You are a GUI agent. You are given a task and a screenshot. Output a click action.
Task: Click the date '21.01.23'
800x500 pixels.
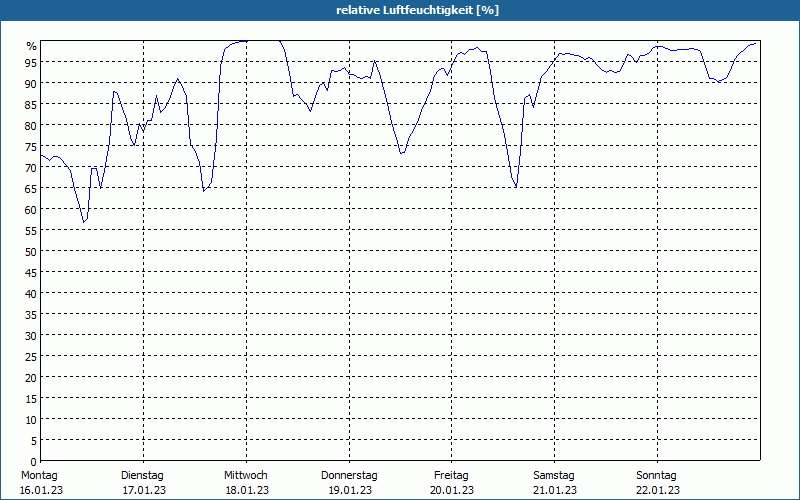tap(555, 490)
